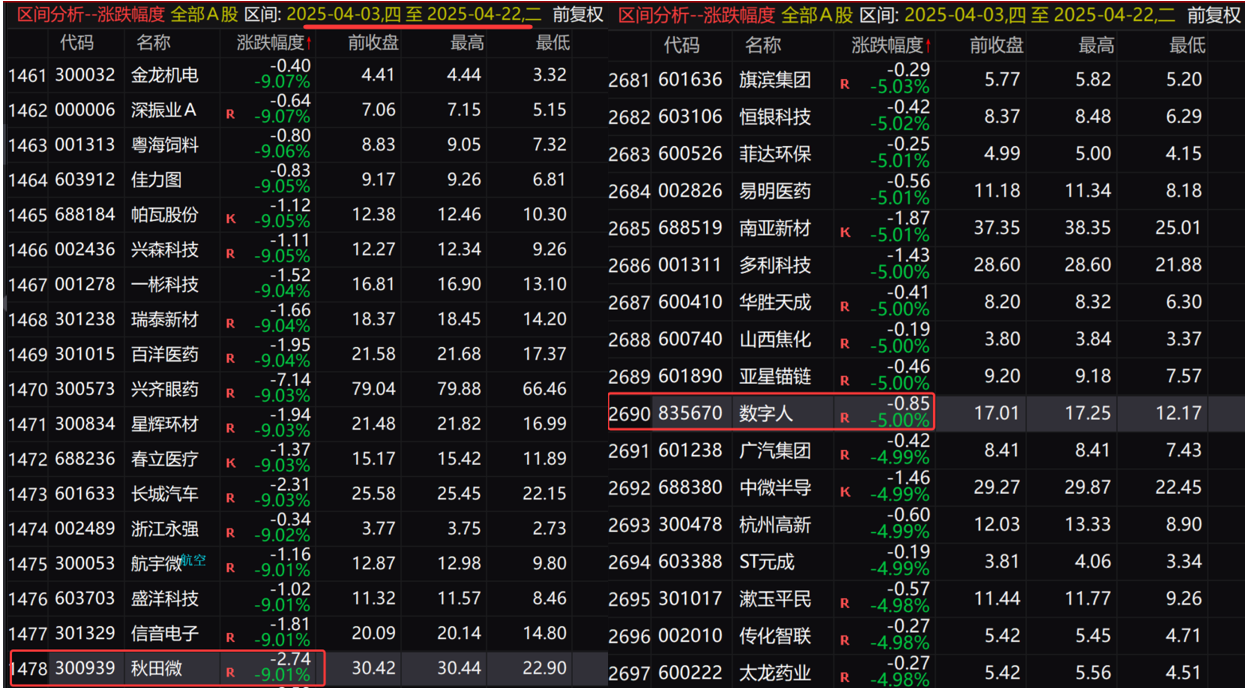Screen dimensions: 1245x688
Task: Click the K marker beside 中微半导
Action: 845,492
